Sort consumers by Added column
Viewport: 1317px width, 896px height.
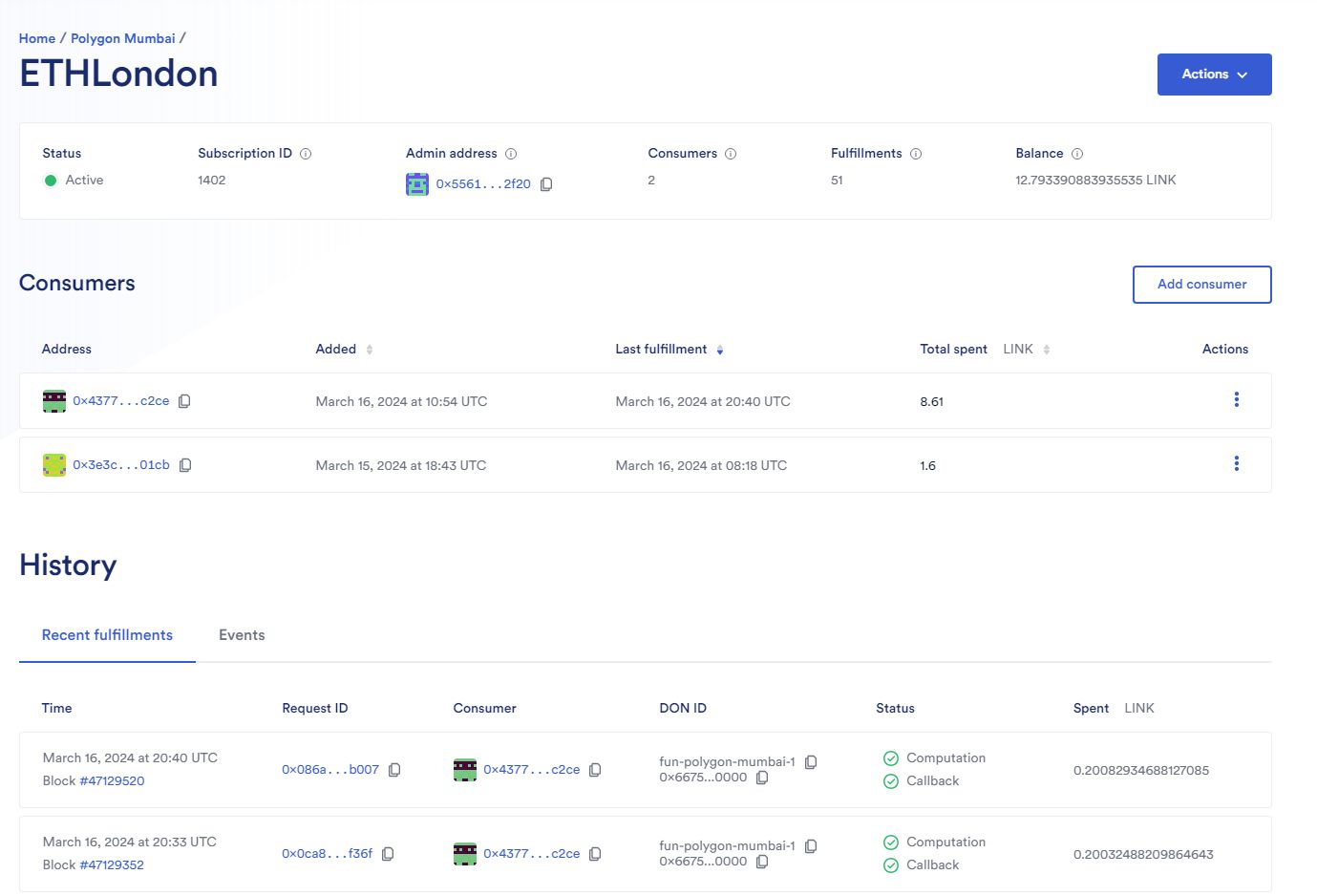pyautogui.click(x=370, y=350)
